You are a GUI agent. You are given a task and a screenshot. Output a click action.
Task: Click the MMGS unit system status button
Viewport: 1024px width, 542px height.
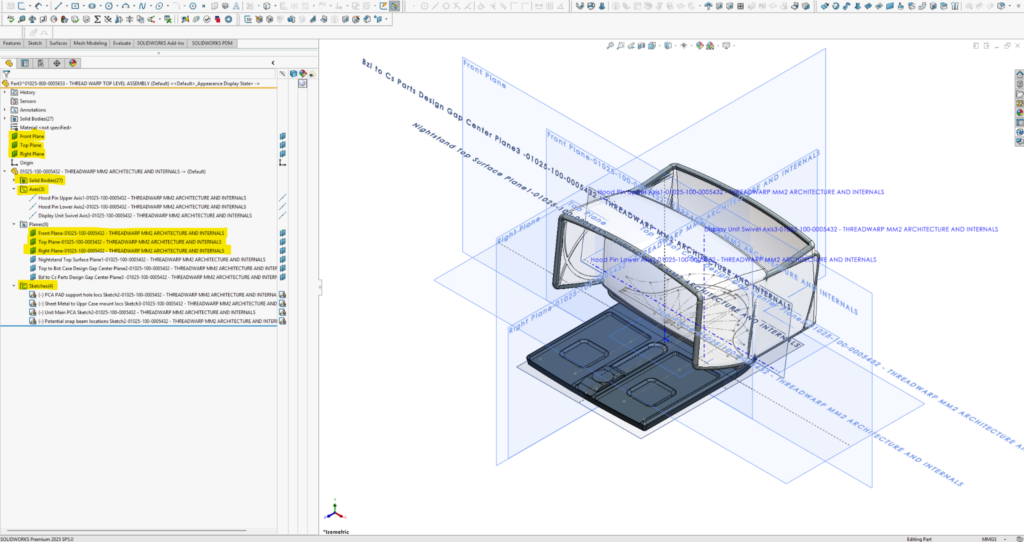[x=989, y=539]
